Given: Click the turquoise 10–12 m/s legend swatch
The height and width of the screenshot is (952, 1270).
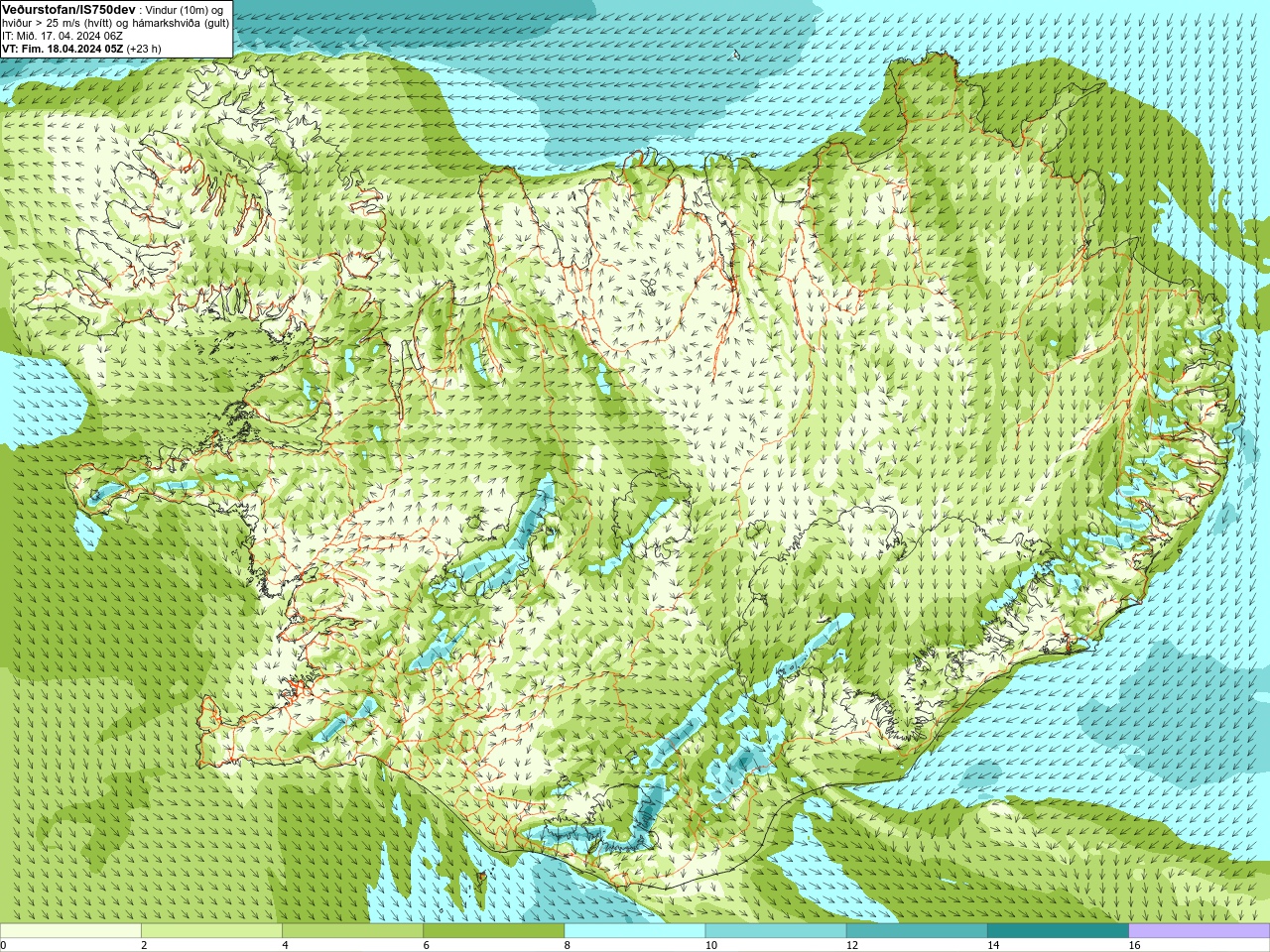Looking at the screenshot, I should [x=776, y=931].
